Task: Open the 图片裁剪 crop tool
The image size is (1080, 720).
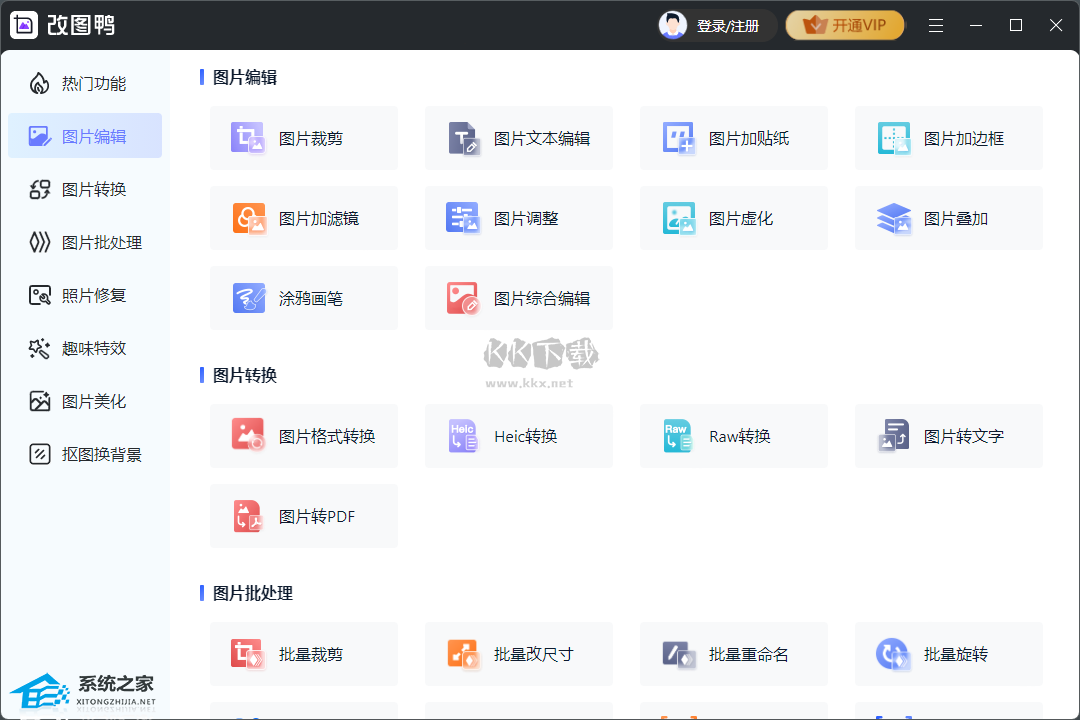Action: tap(303, 138)
